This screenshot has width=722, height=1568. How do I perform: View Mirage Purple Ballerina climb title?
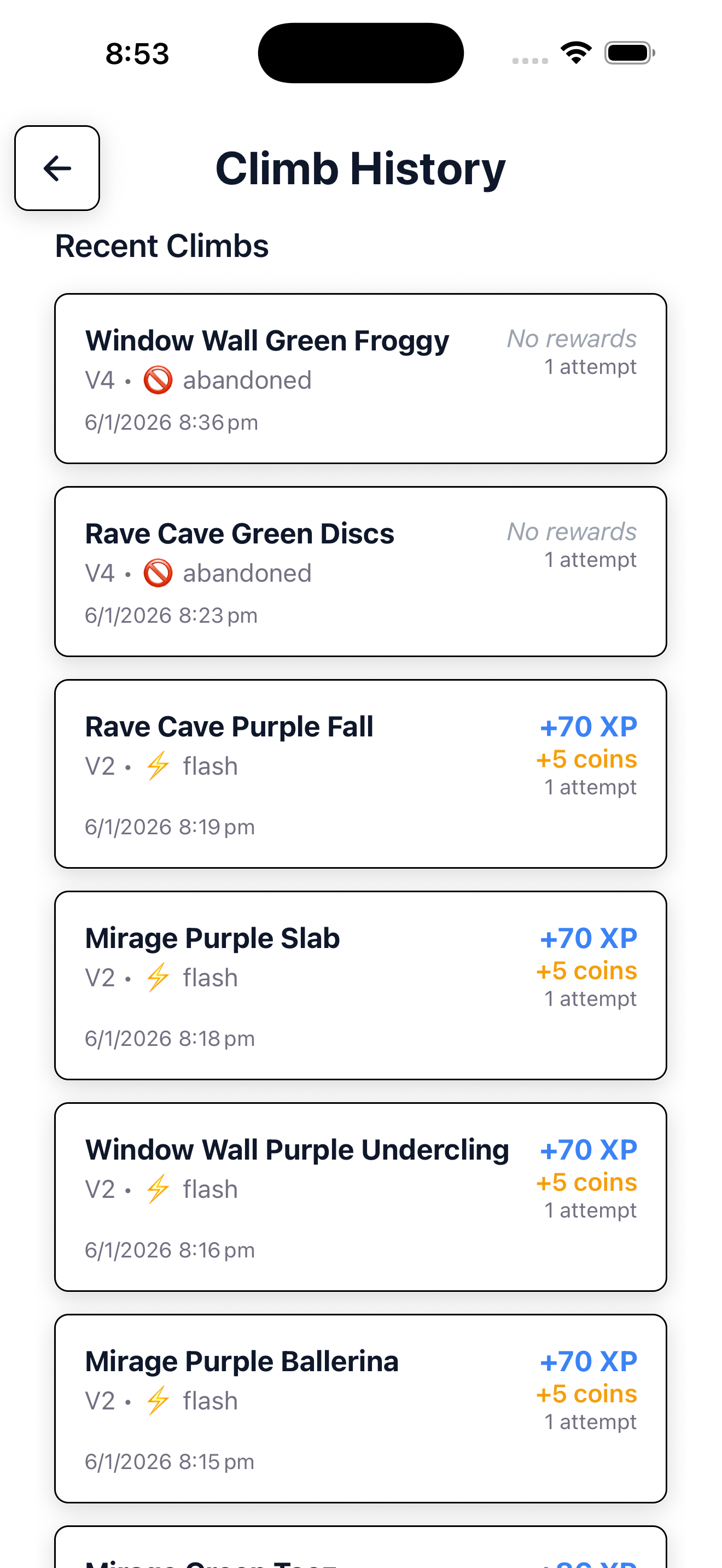pyautogui.click(x=241, y=1362)
